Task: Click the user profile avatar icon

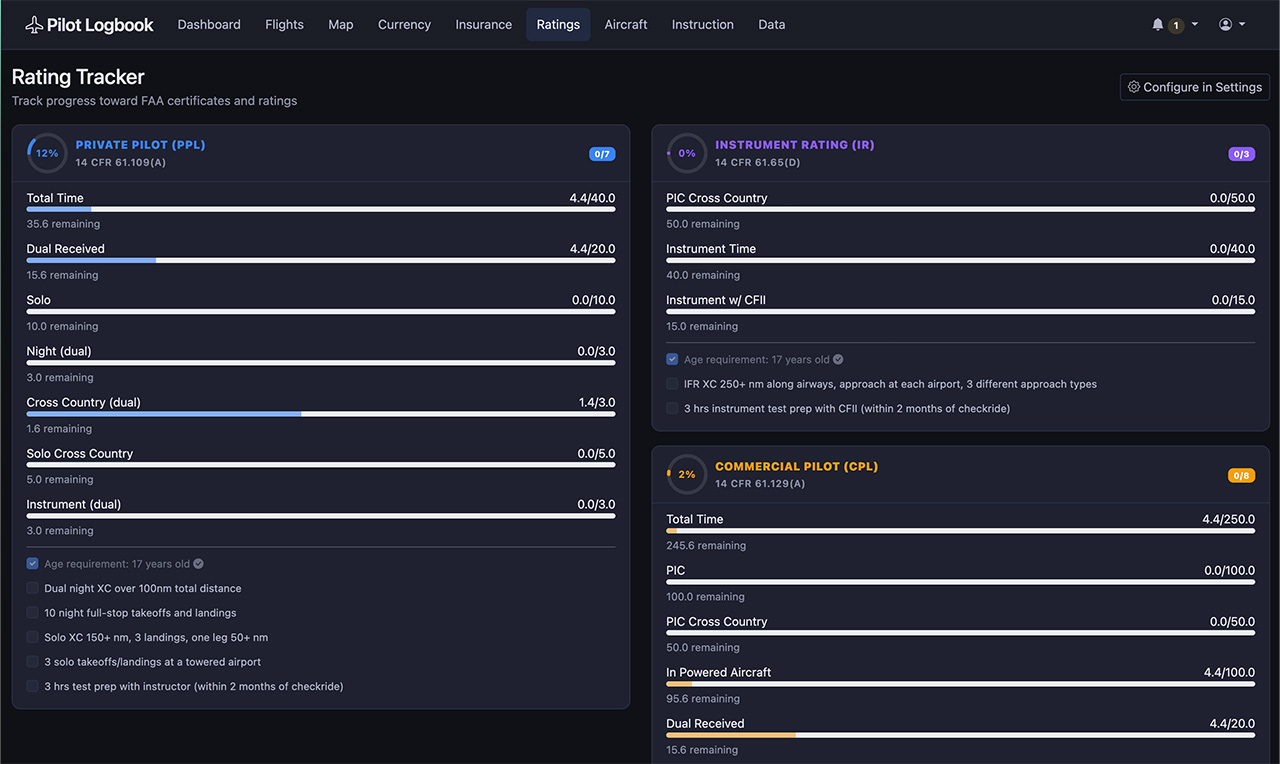Action: coord(1225,25)
